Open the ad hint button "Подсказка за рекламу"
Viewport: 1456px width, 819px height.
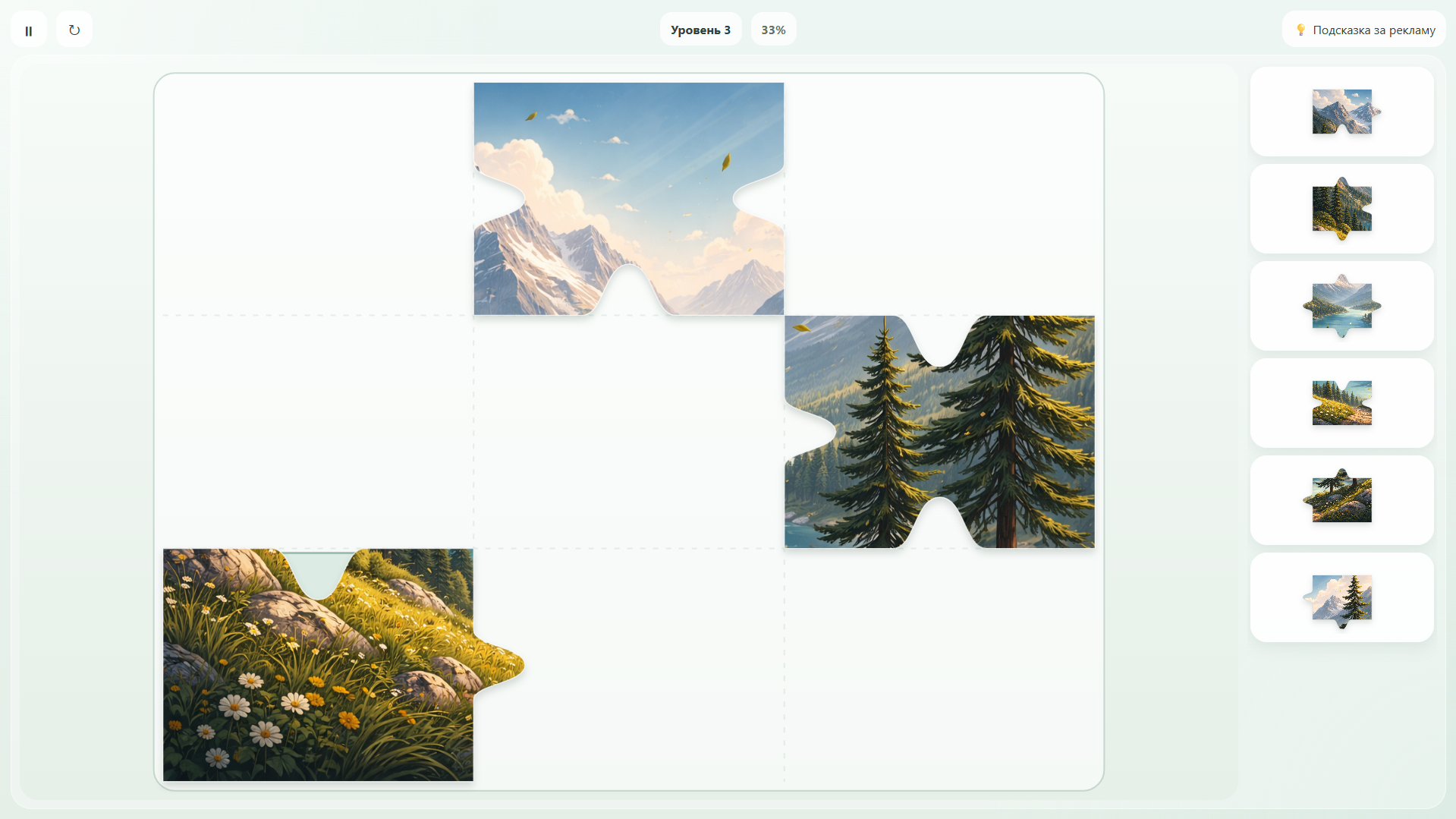1363,30
